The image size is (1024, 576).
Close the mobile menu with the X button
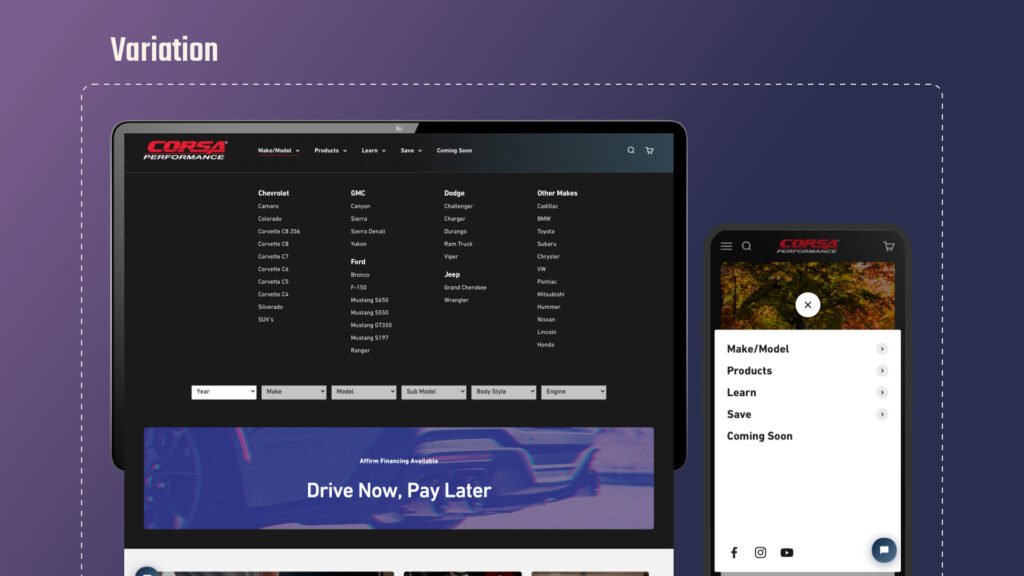[x=808, y=305]
